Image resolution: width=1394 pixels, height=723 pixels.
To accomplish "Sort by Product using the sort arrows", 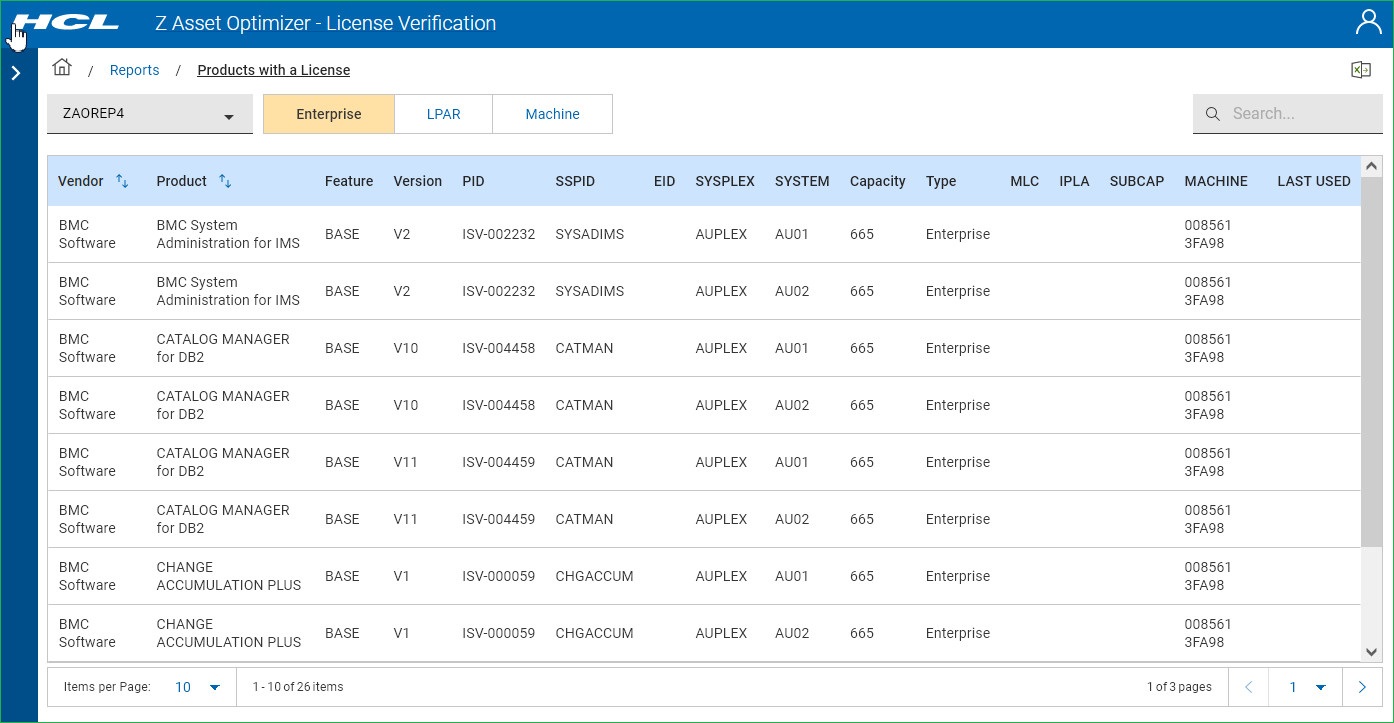I will coord(225,181).
